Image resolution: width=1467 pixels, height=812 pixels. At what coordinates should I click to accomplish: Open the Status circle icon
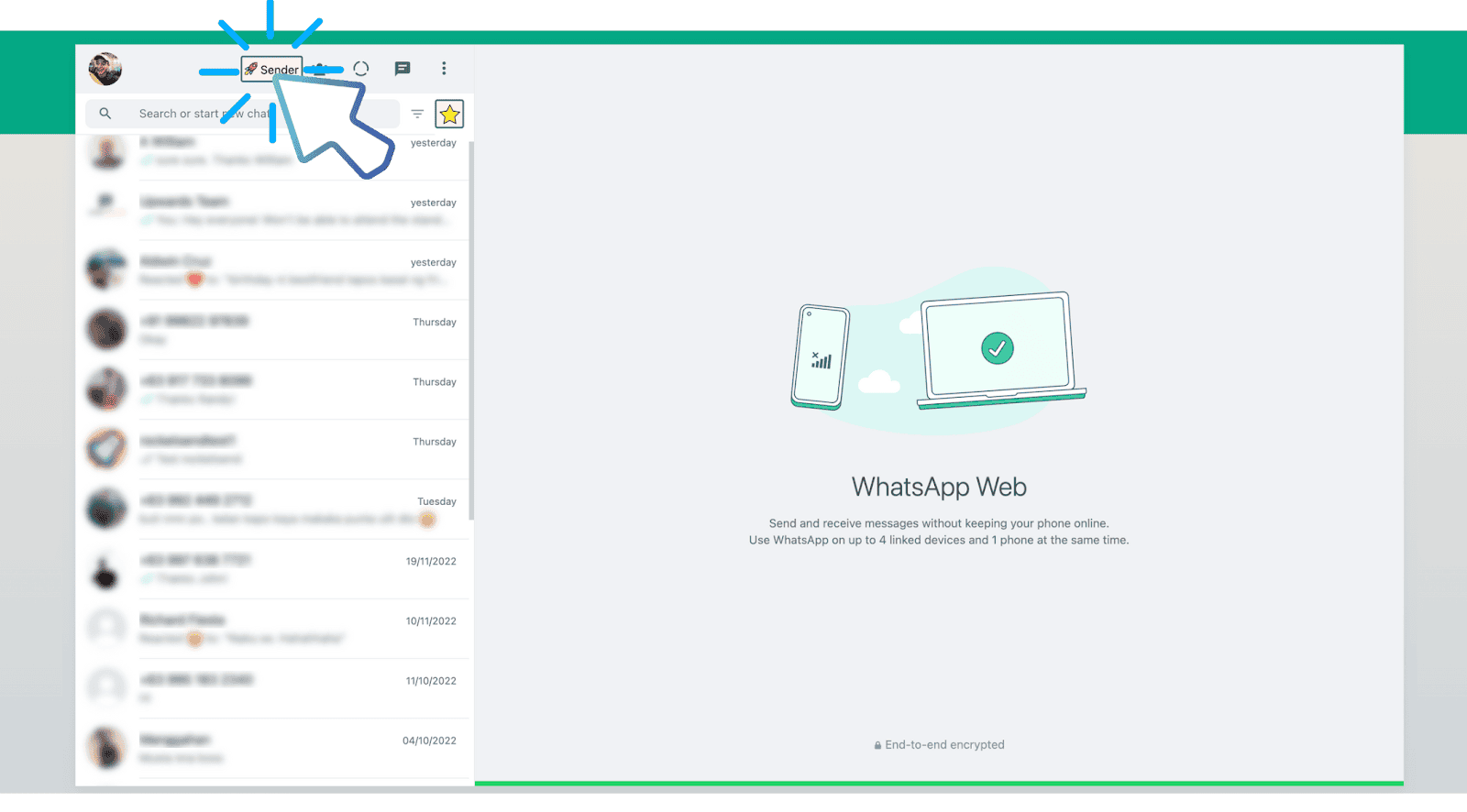361,69
